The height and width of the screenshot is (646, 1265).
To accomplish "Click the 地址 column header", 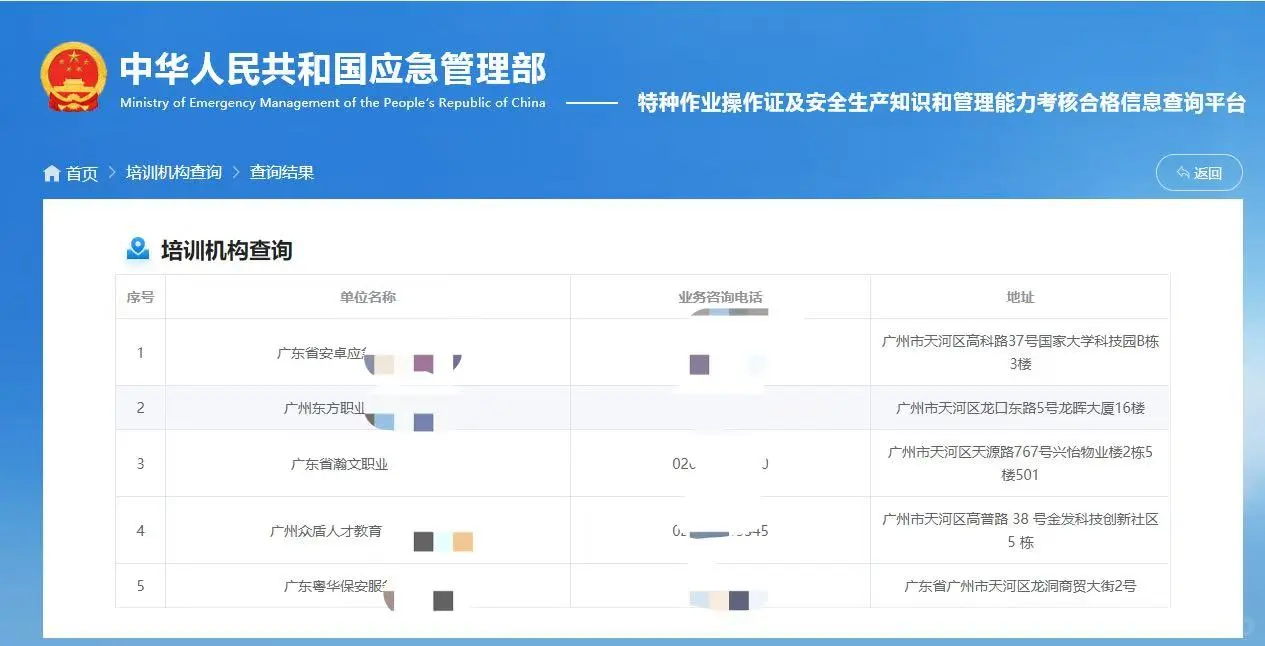I will 1019,296.
